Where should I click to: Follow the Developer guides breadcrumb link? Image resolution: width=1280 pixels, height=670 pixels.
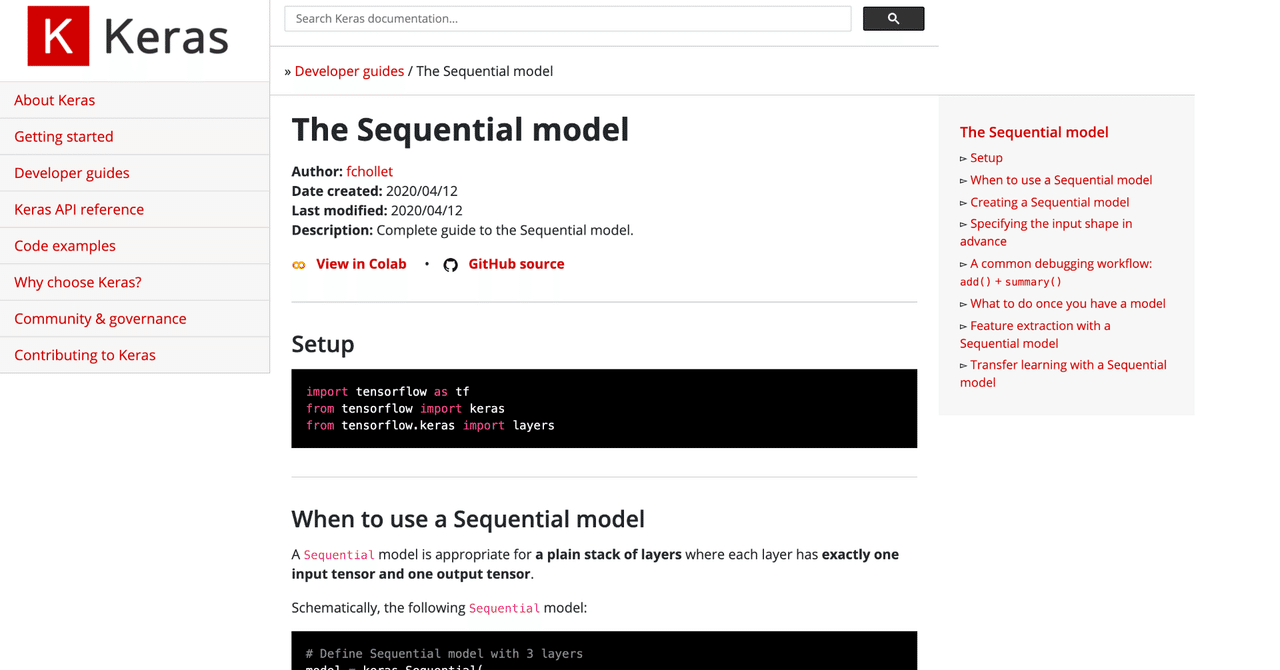(349, 71)
